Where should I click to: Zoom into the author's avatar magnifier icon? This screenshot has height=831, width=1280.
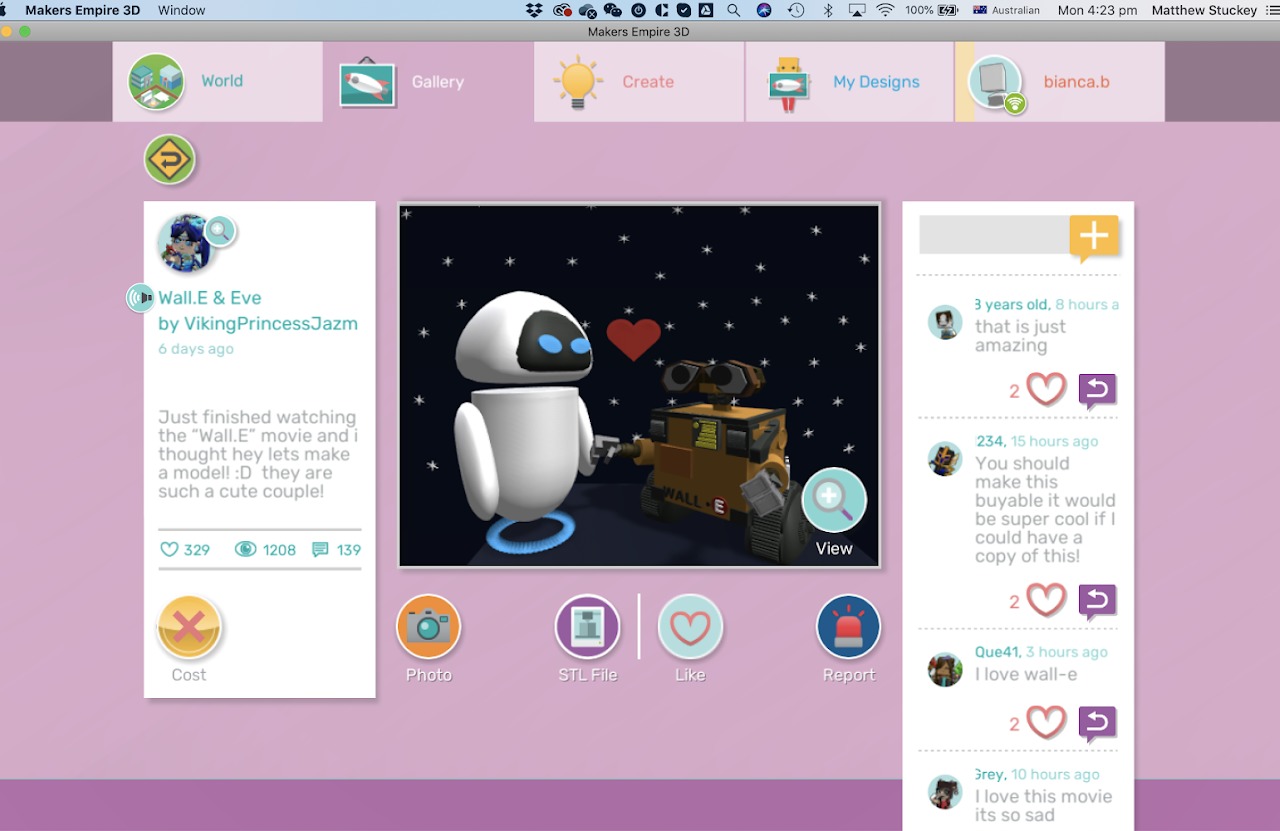pos(221,231)
